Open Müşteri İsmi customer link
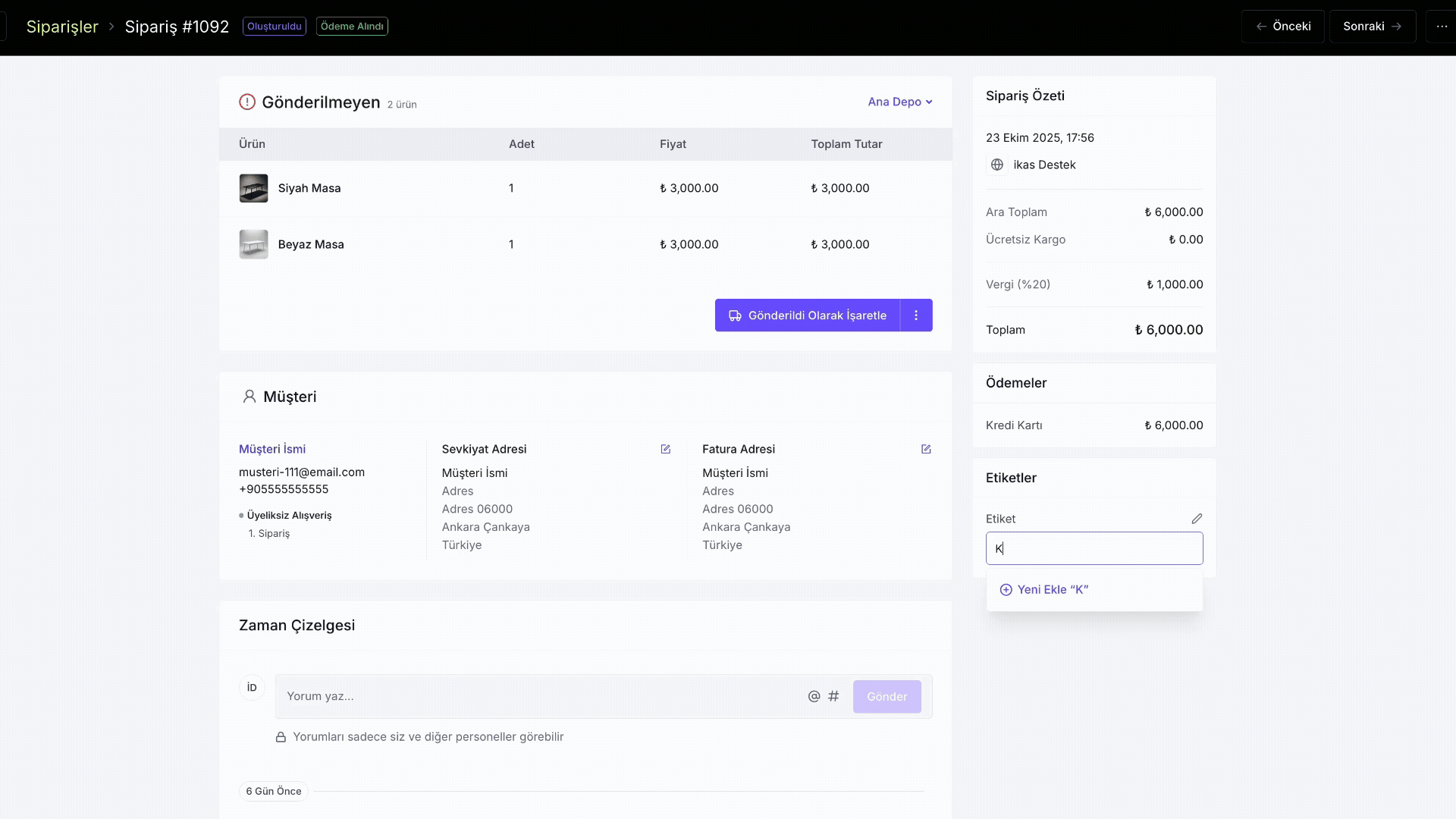This screenshot has width=1456, height=819. pos(272,449)
